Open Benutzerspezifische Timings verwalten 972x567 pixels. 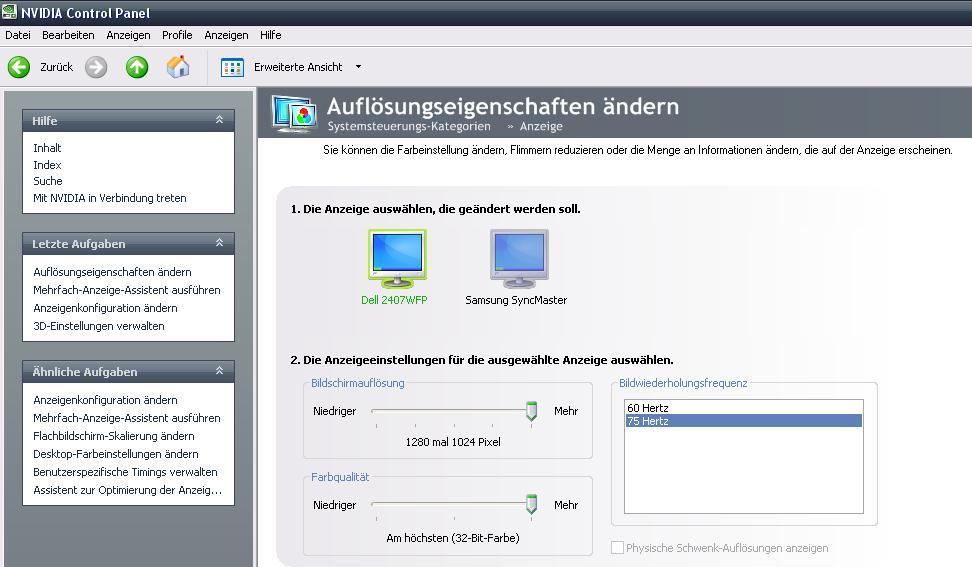[125, 472]
